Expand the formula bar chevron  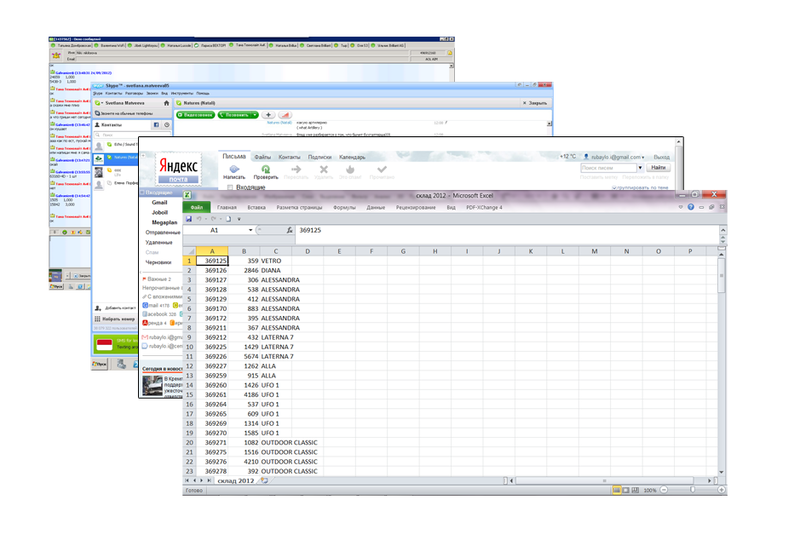point(722,231)
